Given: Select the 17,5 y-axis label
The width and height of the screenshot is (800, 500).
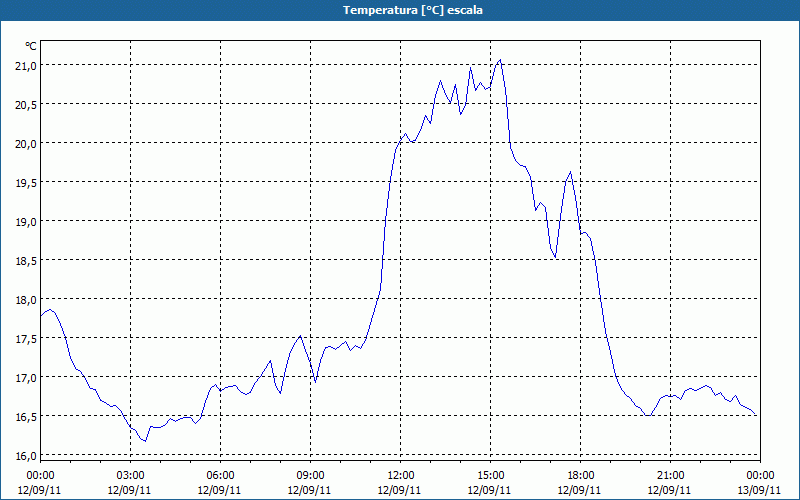Looking at the screenshot, I should [26, 338].
